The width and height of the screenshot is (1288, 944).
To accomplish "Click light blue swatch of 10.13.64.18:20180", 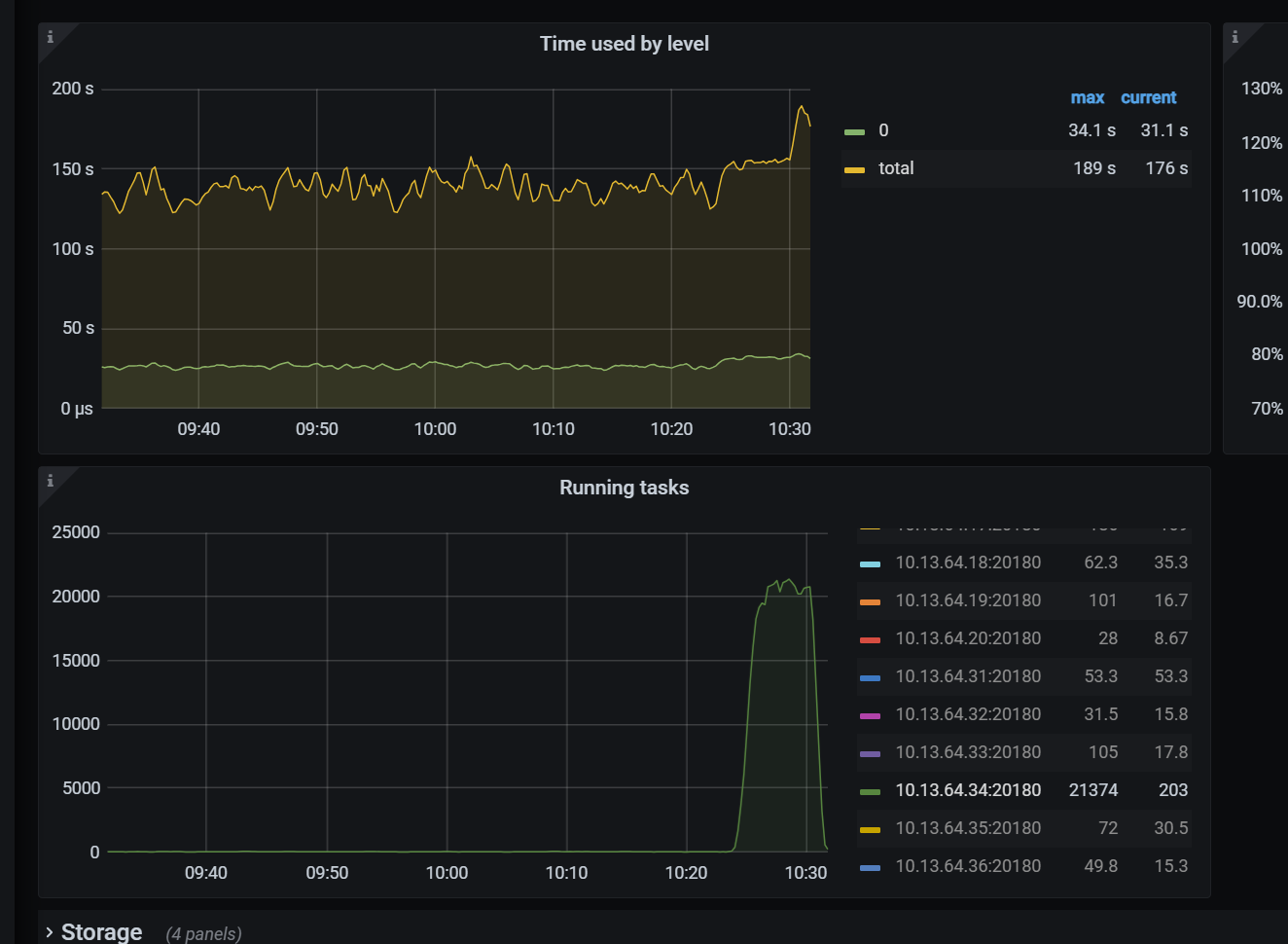I will (870, 563).
